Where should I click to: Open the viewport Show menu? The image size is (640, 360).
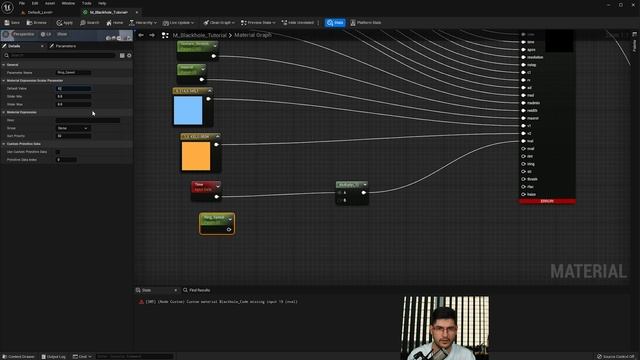[x=62, y=34]
